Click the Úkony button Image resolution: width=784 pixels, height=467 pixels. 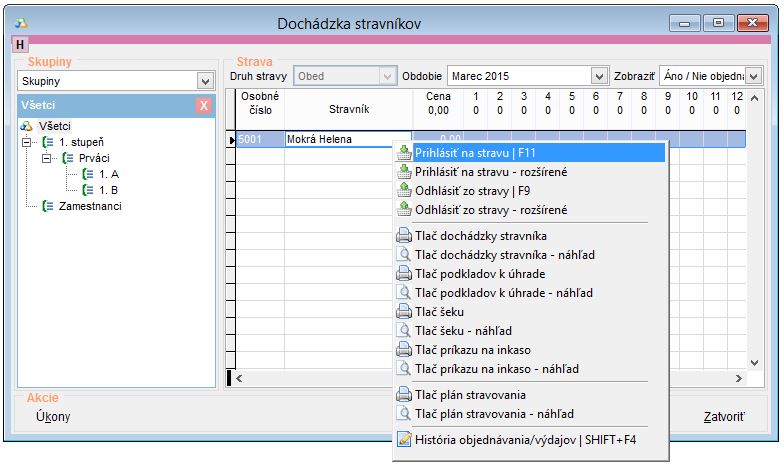(53, 416)
